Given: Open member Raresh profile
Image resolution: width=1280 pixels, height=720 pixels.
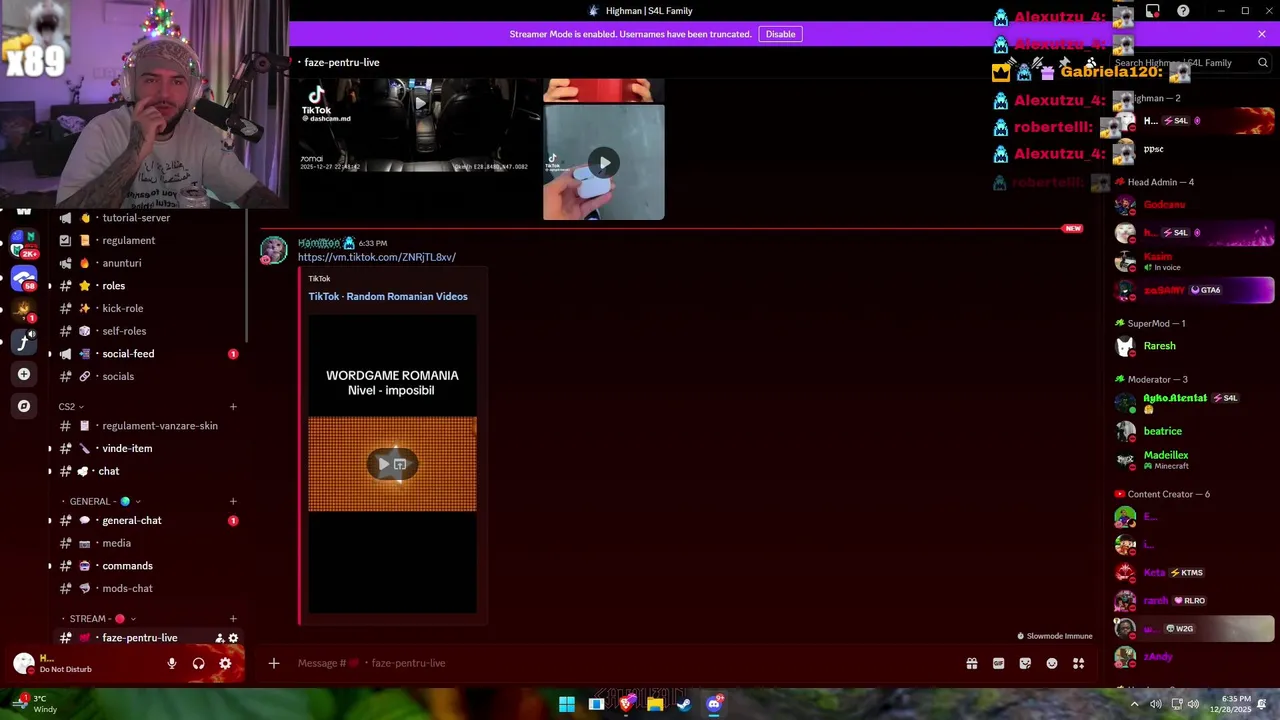Looking at the screenshot, I should pyautogui.click(x=1159, y=346).
